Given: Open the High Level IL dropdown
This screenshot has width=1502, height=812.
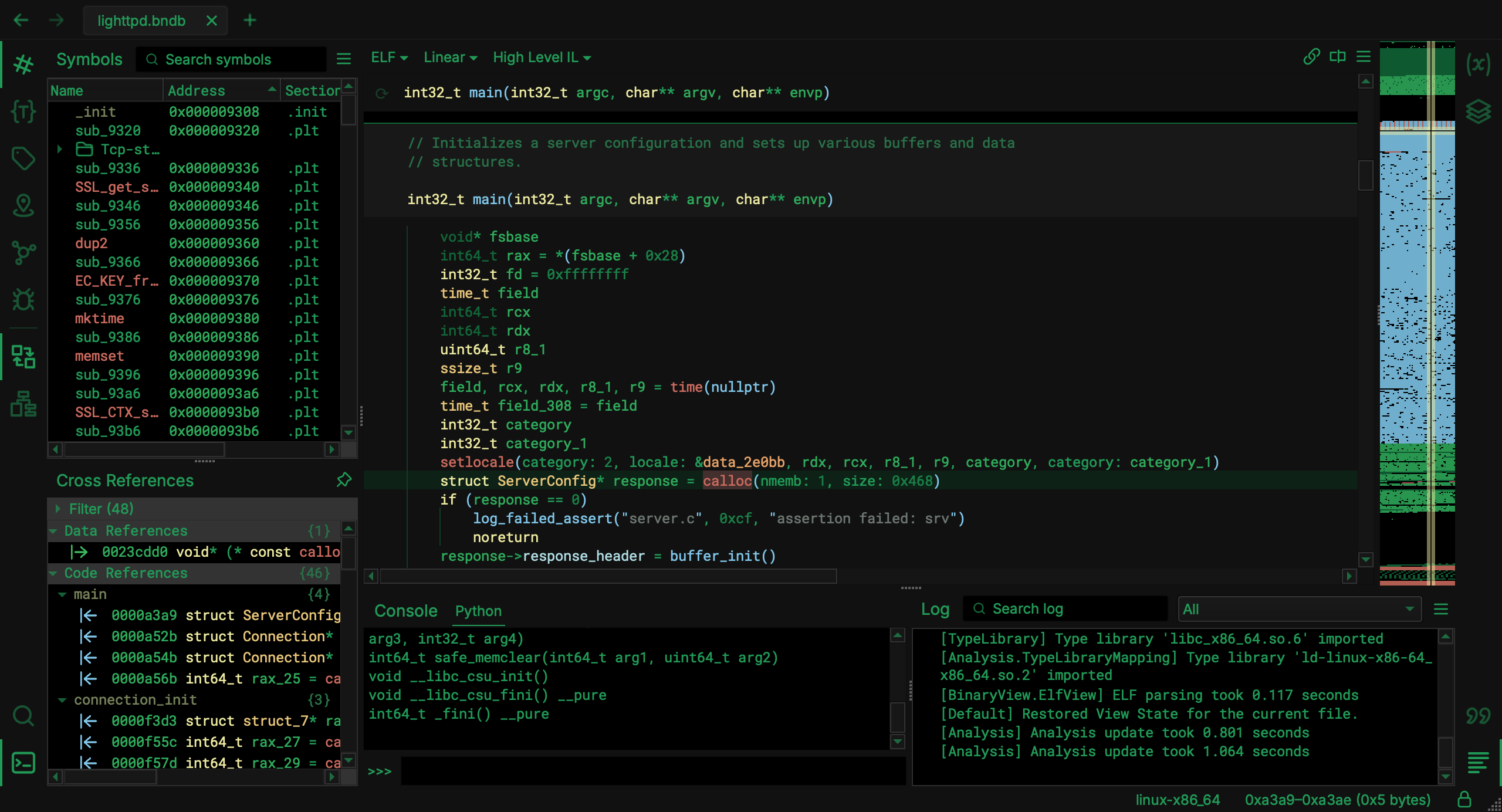Looking at the screenshot, I should [541, 57].
